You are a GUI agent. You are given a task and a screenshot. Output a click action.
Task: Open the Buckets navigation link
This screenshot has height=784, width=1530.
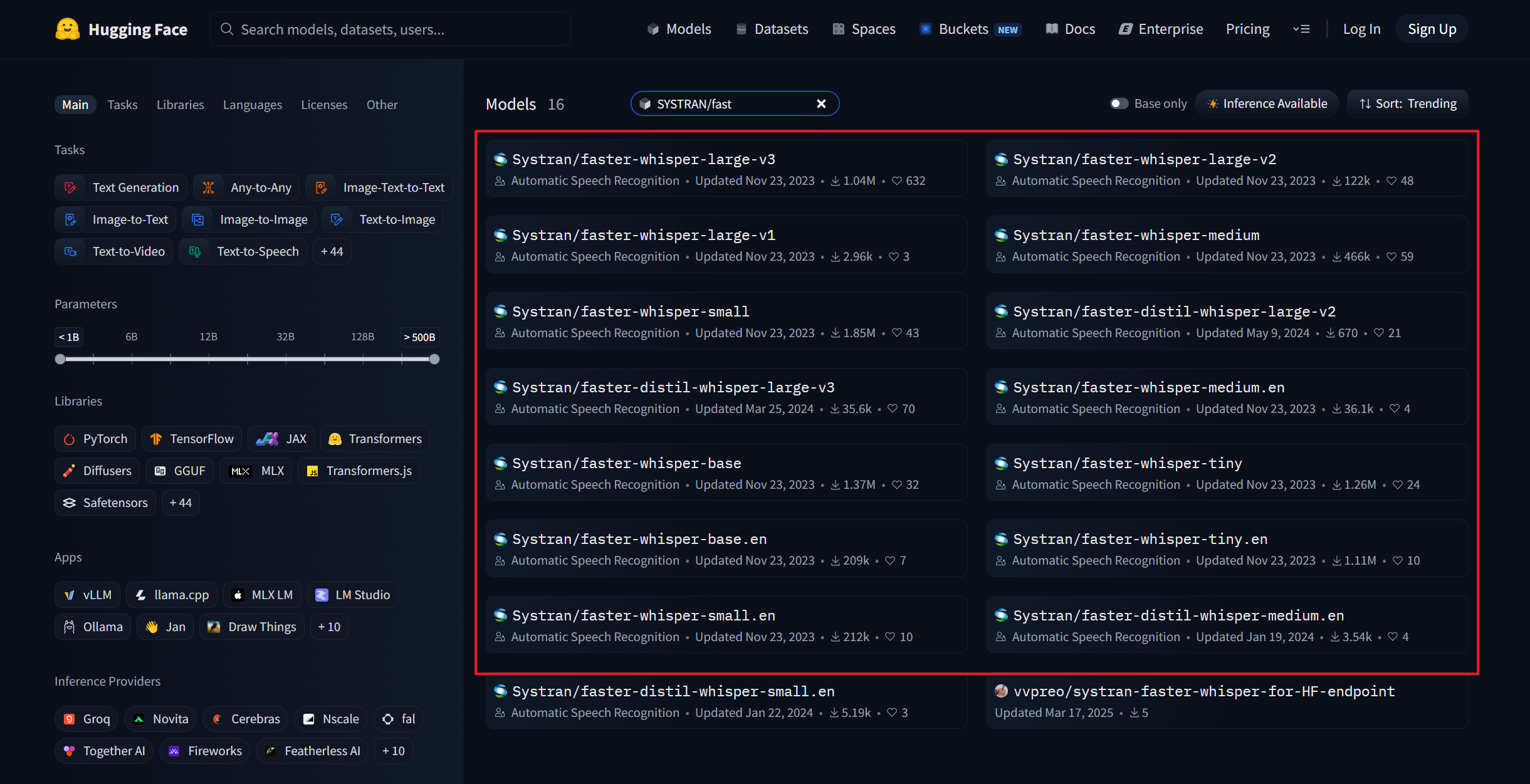[970, 29]
